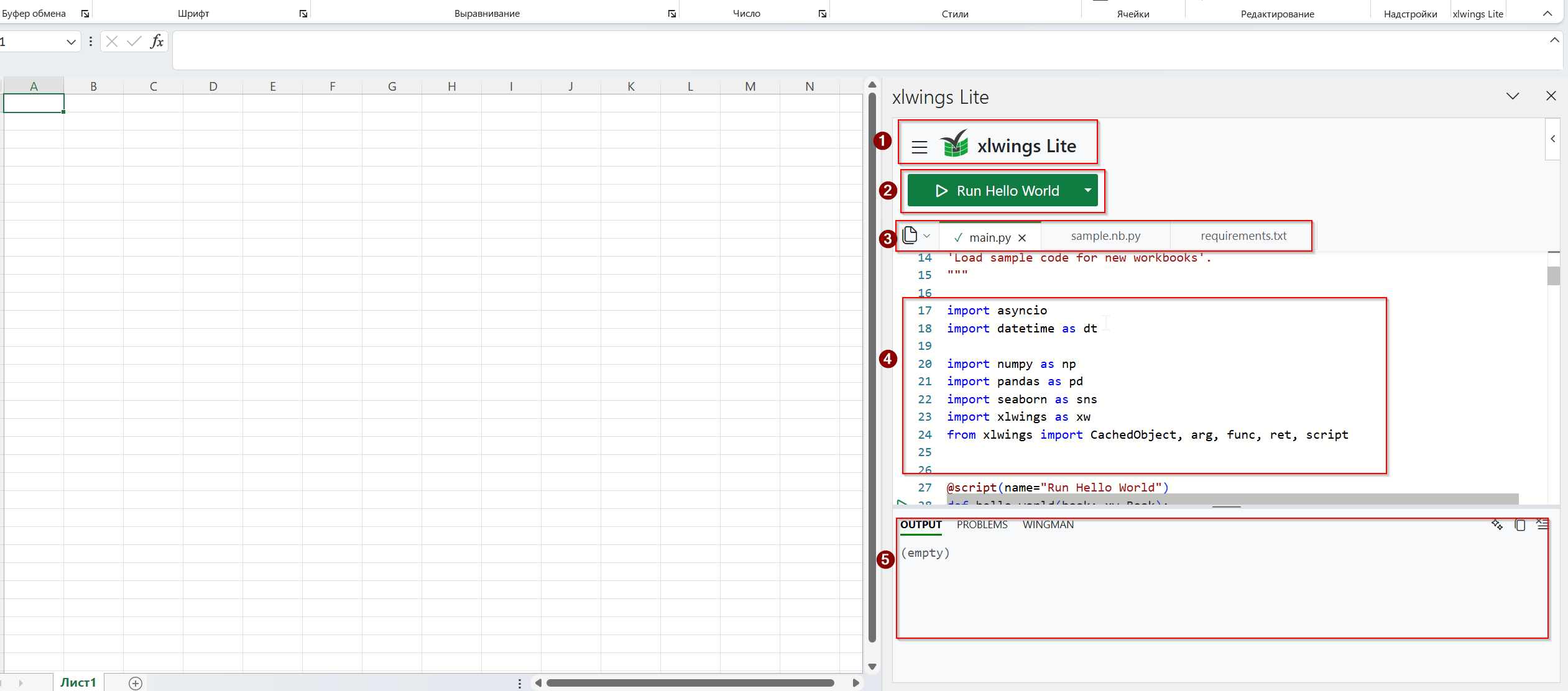Select column K header
1568x691 pixels.
631,86
